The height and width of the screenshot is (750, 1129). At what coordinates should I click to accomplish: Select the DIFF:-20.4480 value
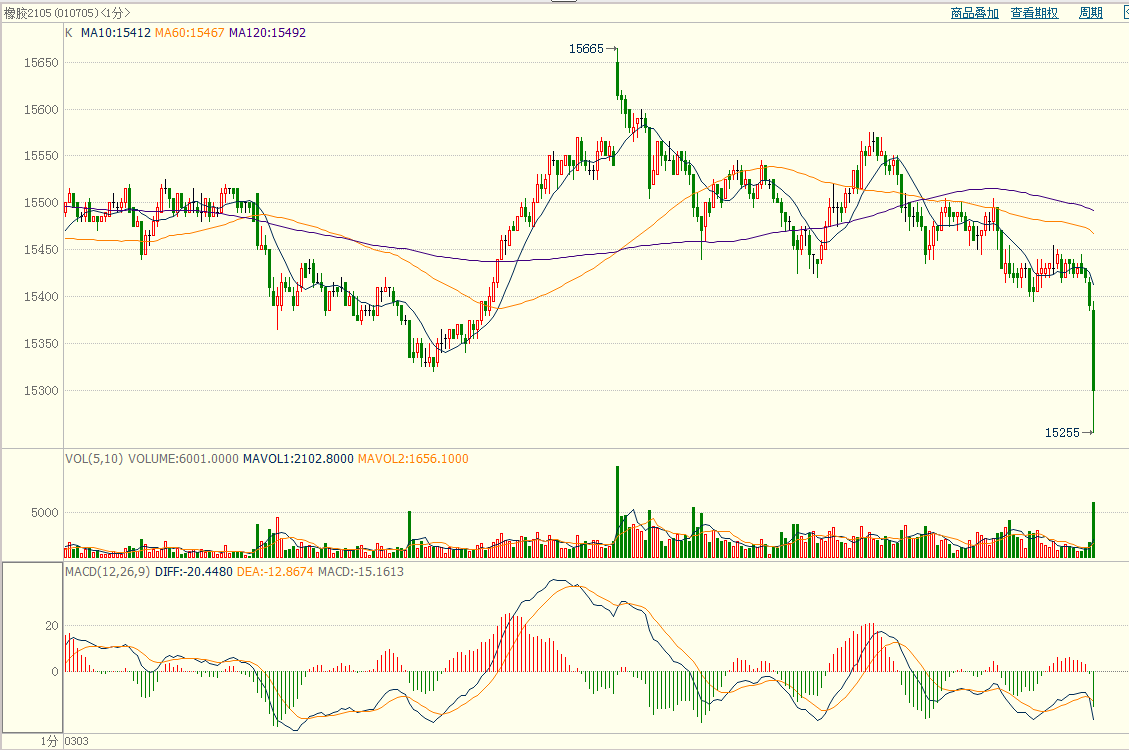pos(194,571)
